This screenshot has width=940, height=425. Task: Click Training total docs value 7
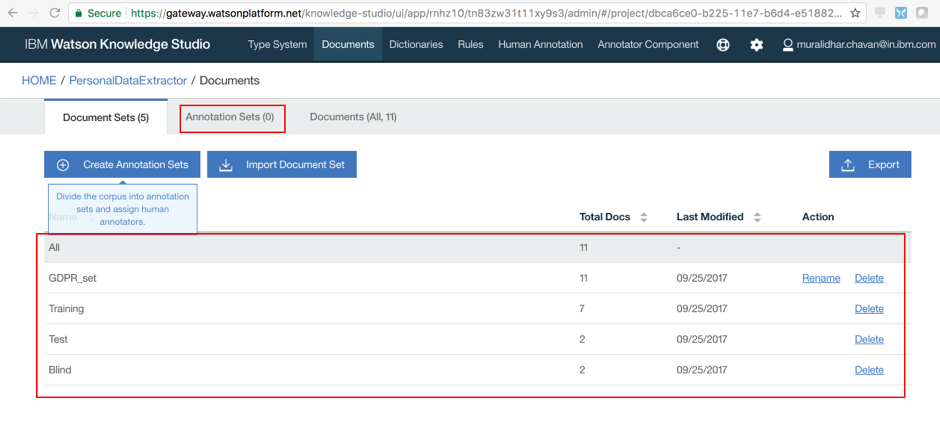582,309
